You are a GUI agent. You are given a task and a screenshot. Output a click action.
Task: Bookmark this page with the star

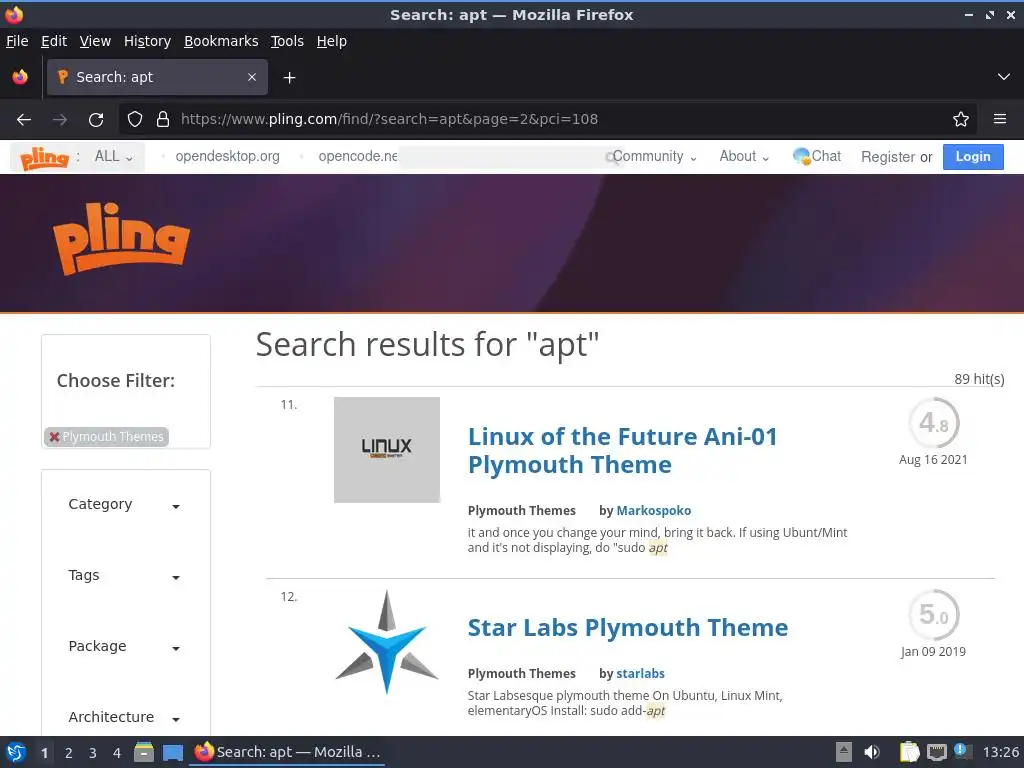click(x=960, y=120)
